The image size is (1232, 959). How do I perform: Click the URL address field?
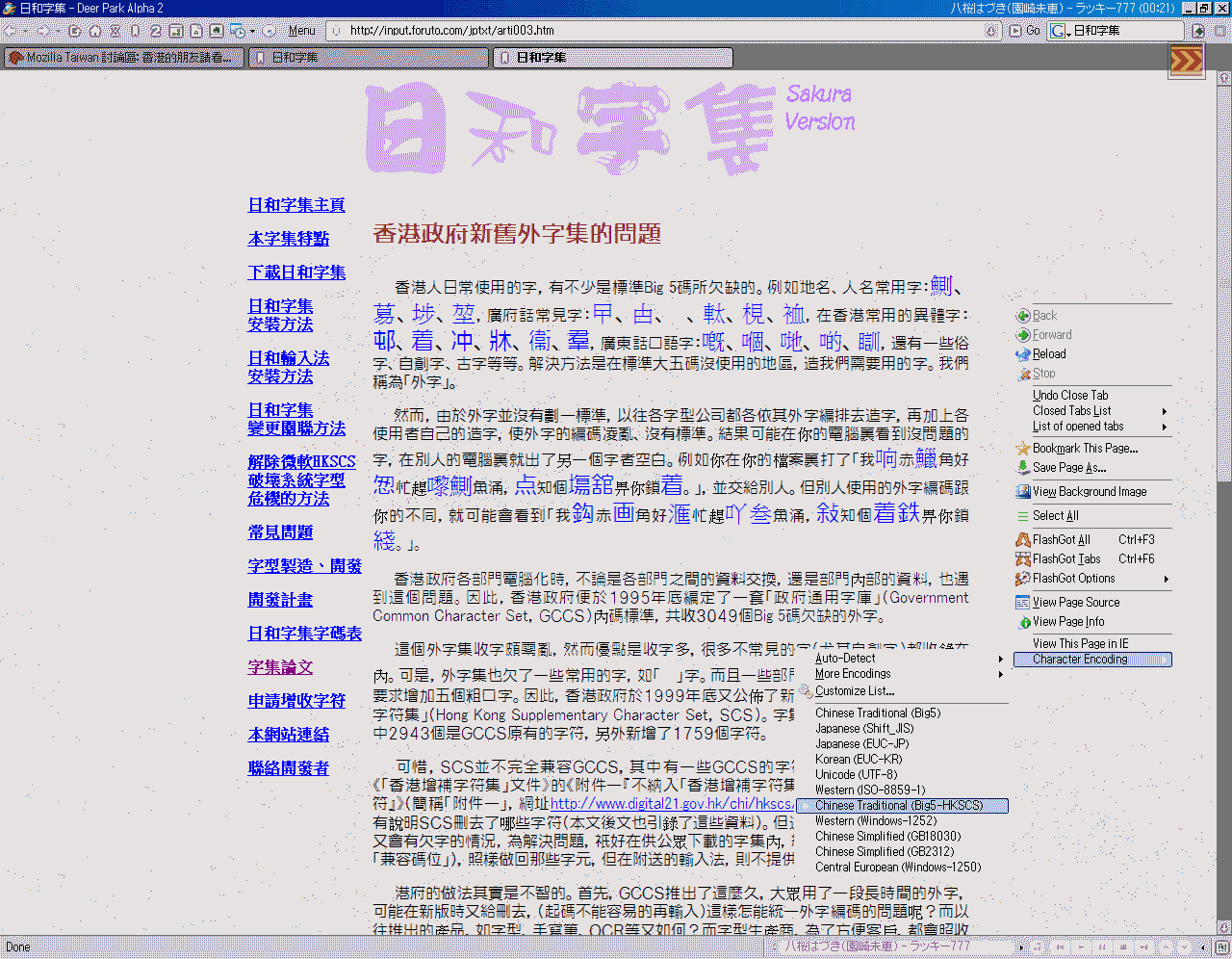click(654, 31)
